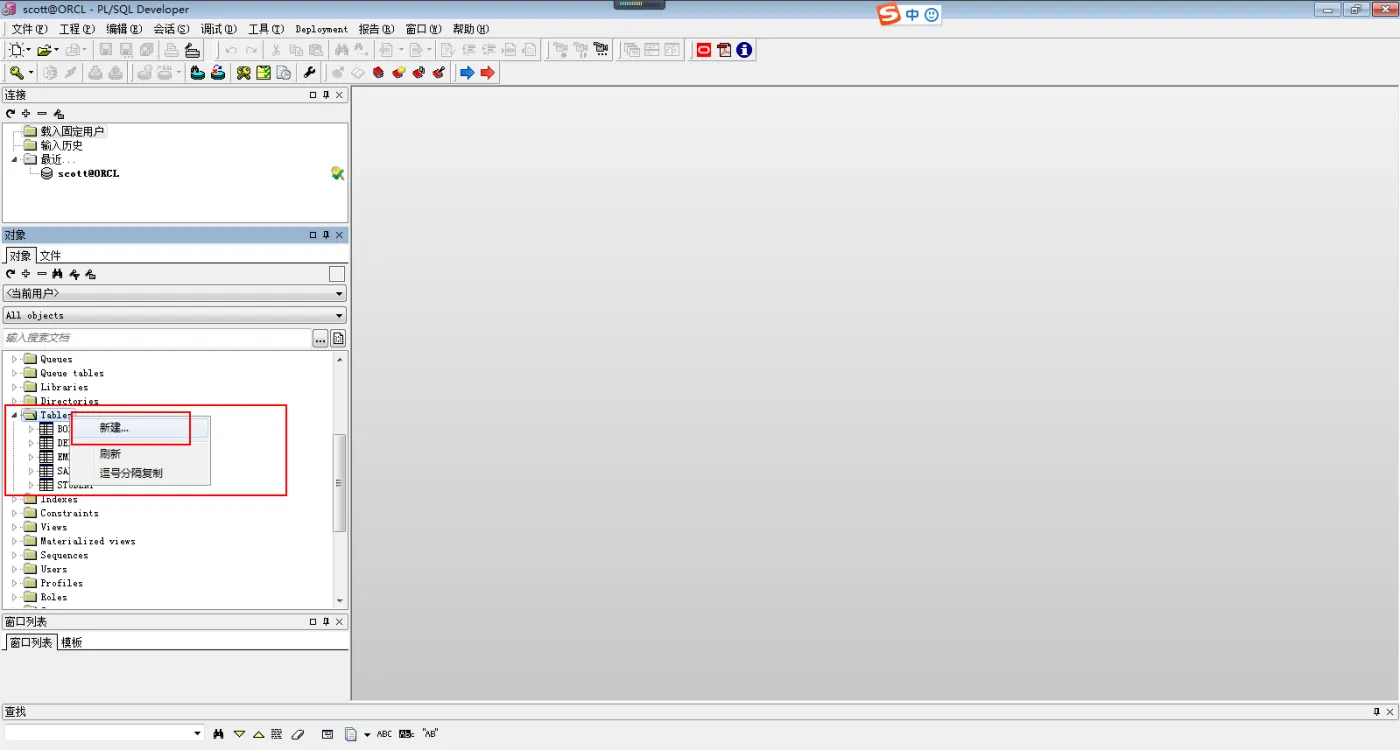Click the key log on icon
Viewport: 1400px width, 750px height.
pyautogui.click(x=17, y=72)
